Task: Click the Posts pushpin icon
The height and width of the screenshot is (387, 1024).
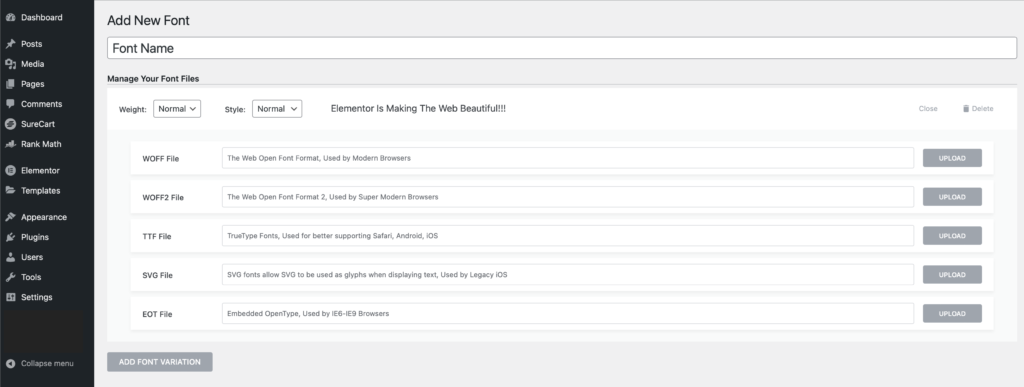Action: pos(10,44)
